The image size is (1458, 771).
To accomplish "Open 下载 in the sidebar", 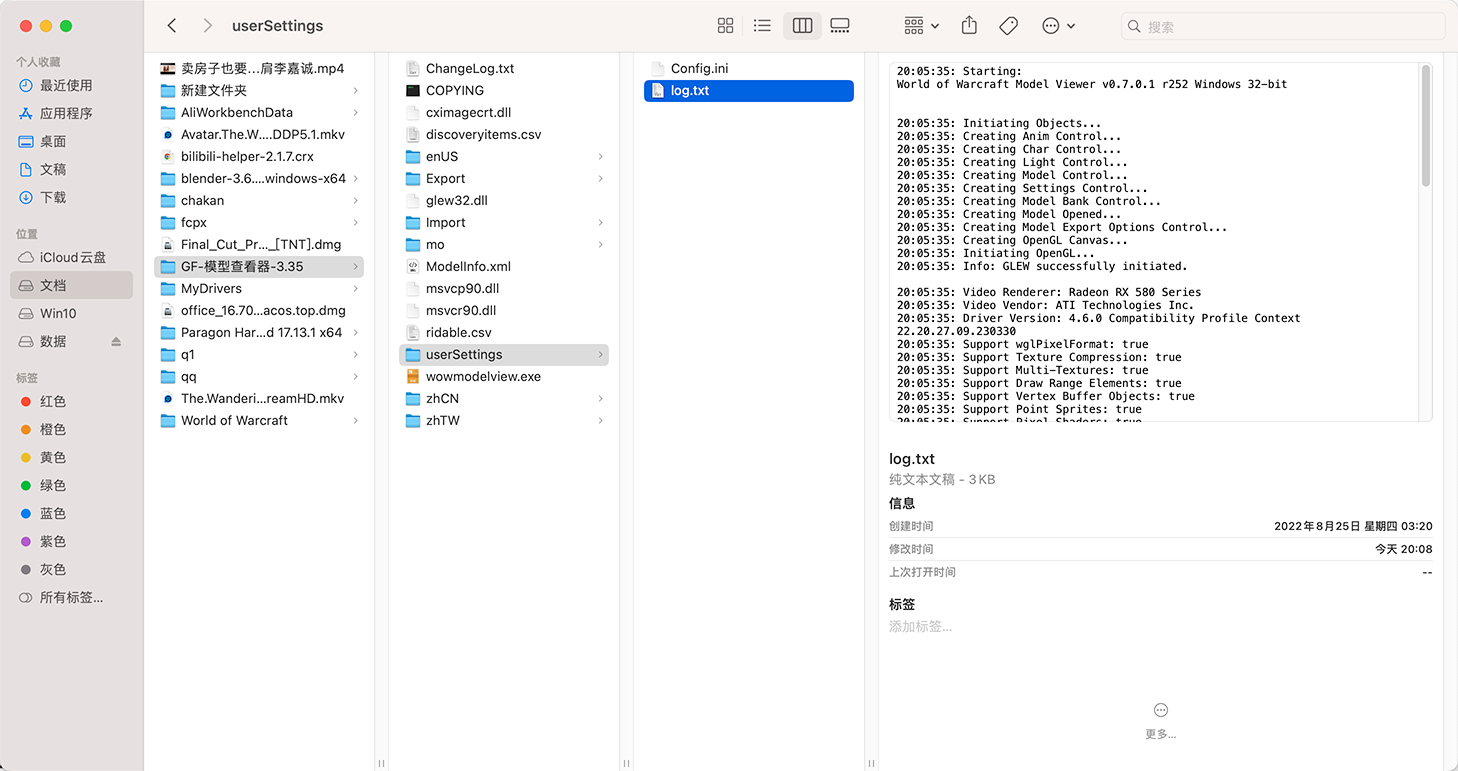I will [53, 198].
